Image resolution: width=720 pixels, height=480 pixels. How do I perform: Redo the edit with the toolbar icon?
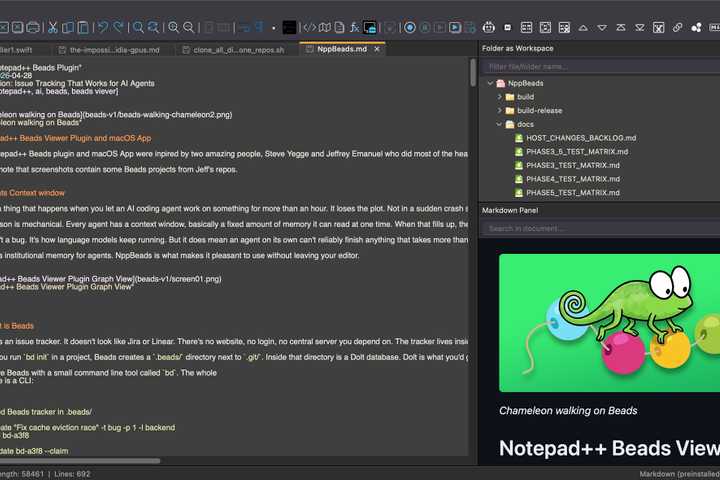[x=118, y=27]
